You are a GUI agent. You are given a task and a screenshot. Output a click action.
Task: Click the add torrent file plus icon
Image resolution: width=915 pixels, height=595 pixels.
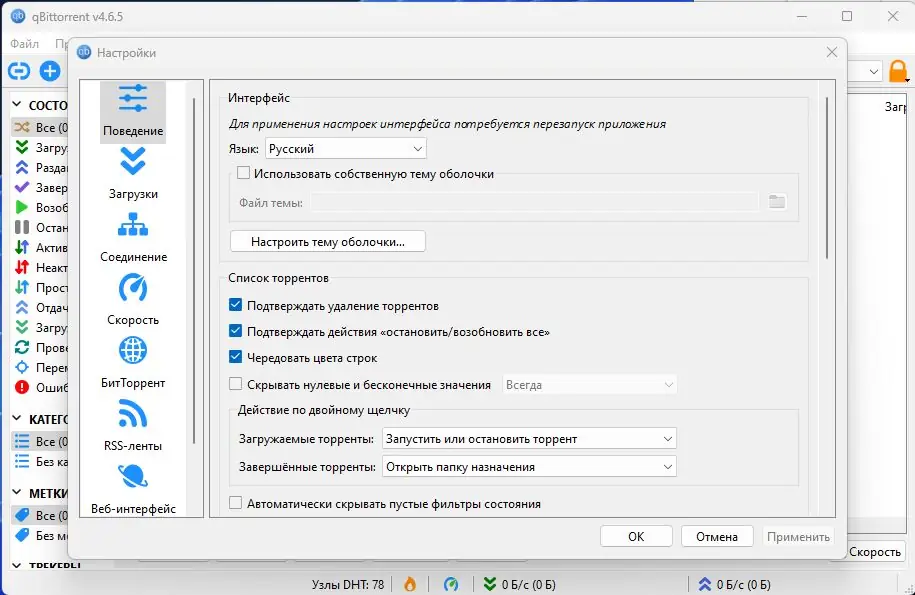tap(50, 71)
